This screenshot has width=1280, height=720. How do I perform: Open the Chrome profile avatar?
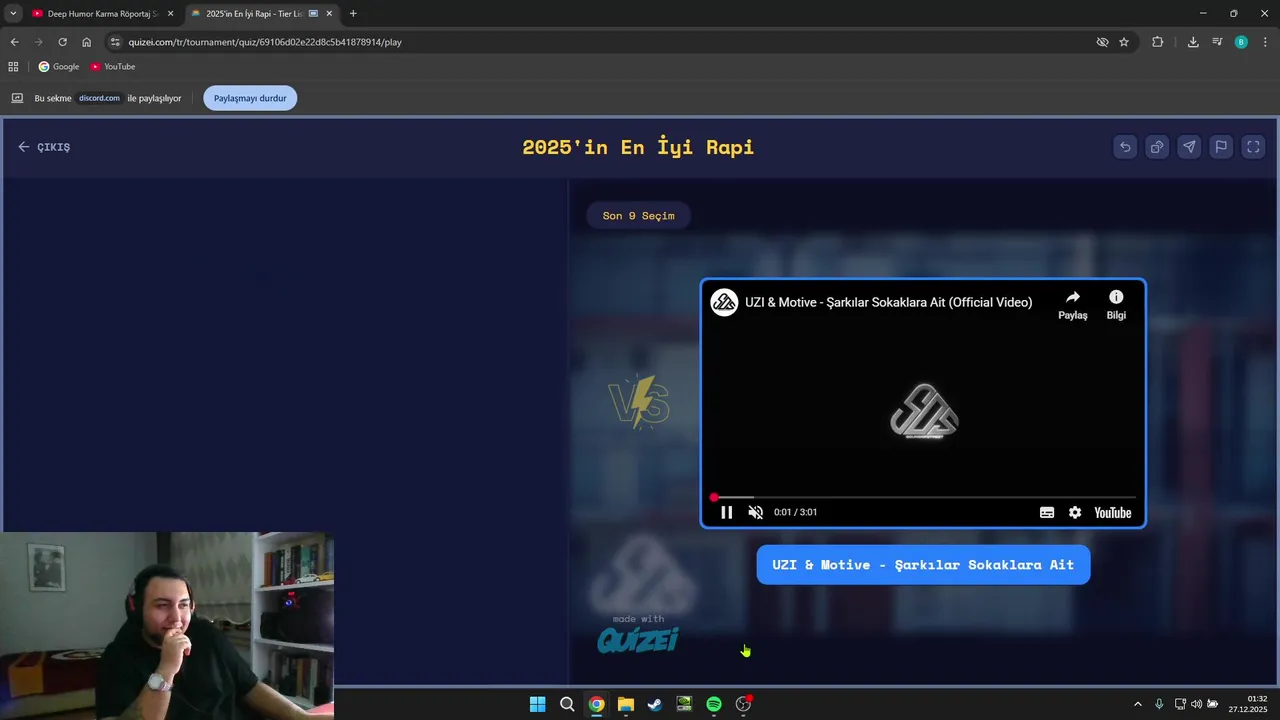[x=1241, y=42]
